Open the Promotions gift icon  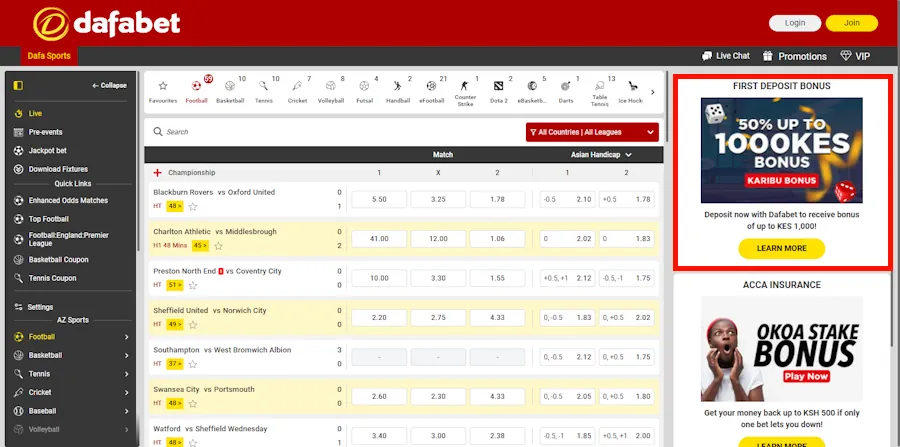point(767,56)
